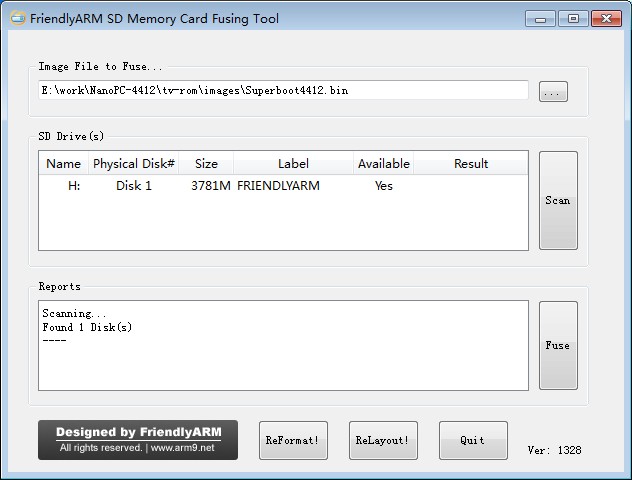Start fusing with the Fuse button
The width and height of the screenshot is (632, 480).
558,345
